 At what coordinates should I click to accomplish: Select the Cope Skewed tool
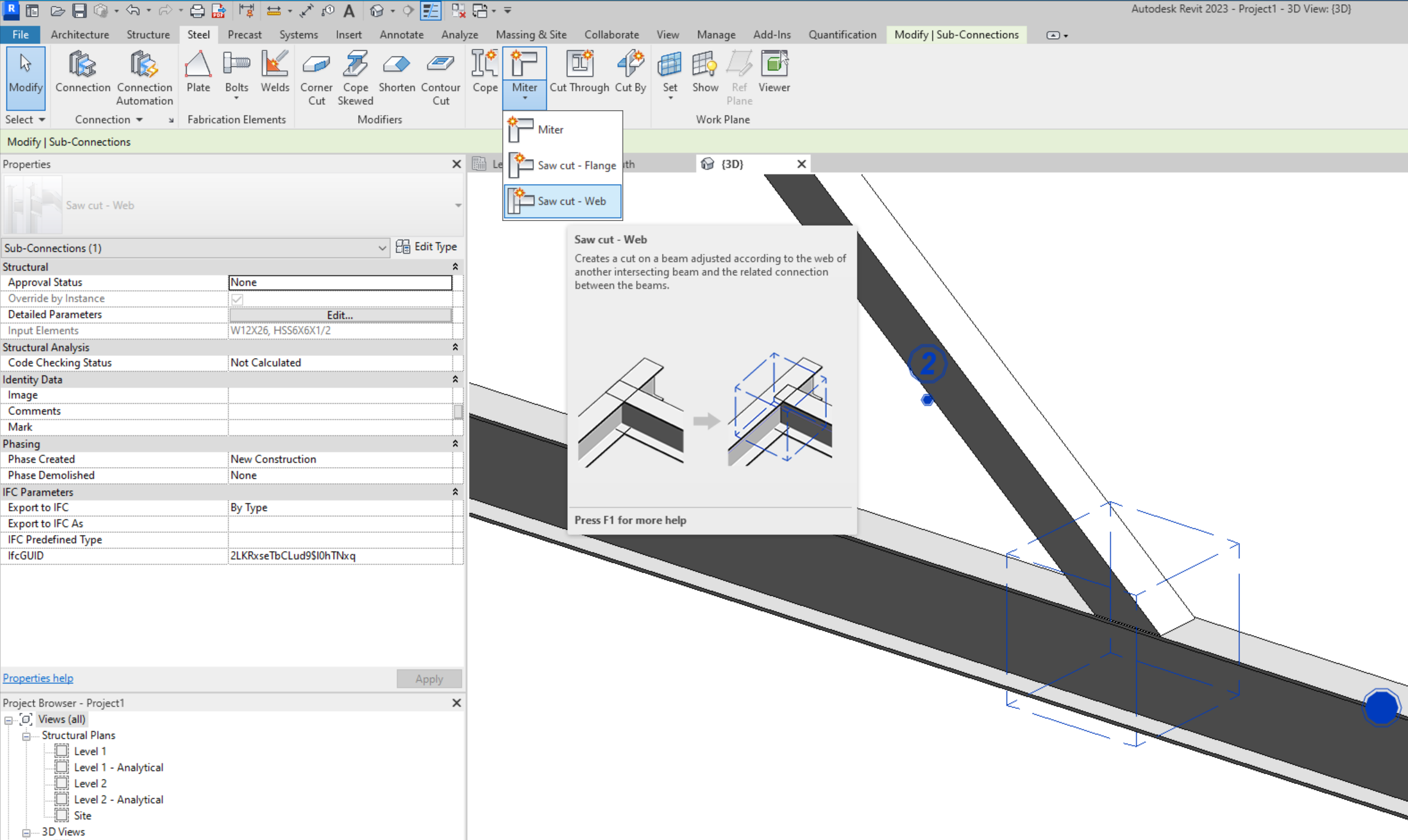point(355,77)
